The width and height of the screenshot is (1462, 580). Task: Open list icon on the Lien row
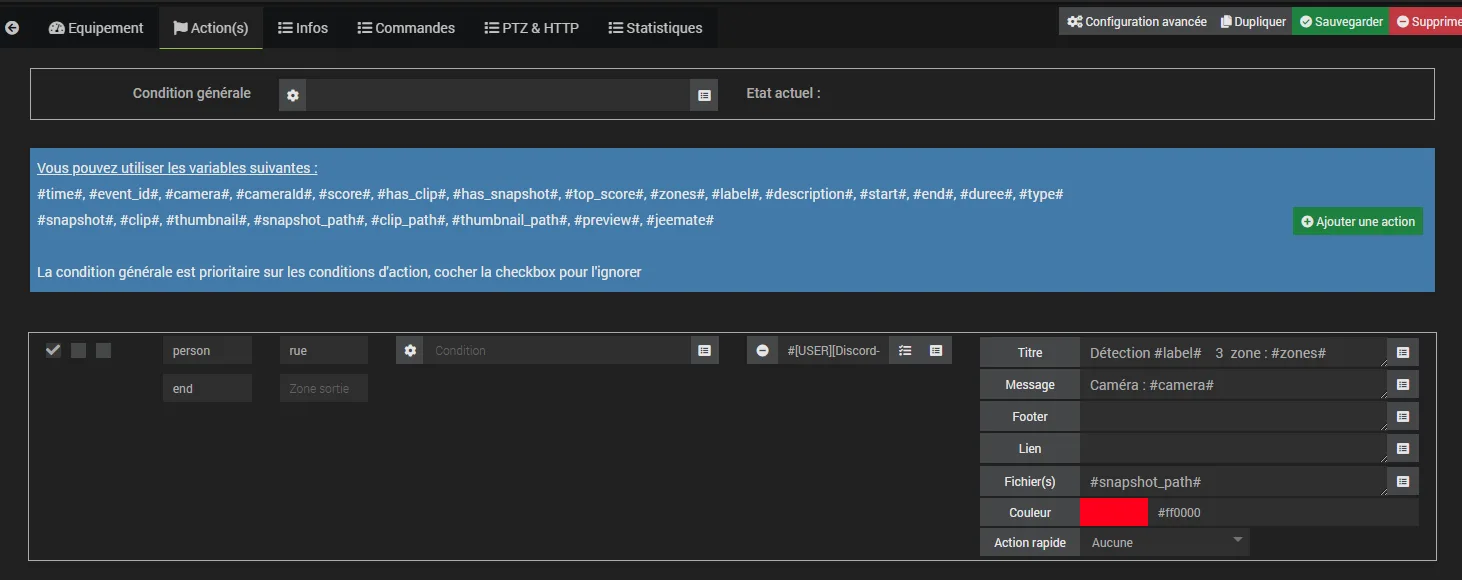click(1403, 448)
